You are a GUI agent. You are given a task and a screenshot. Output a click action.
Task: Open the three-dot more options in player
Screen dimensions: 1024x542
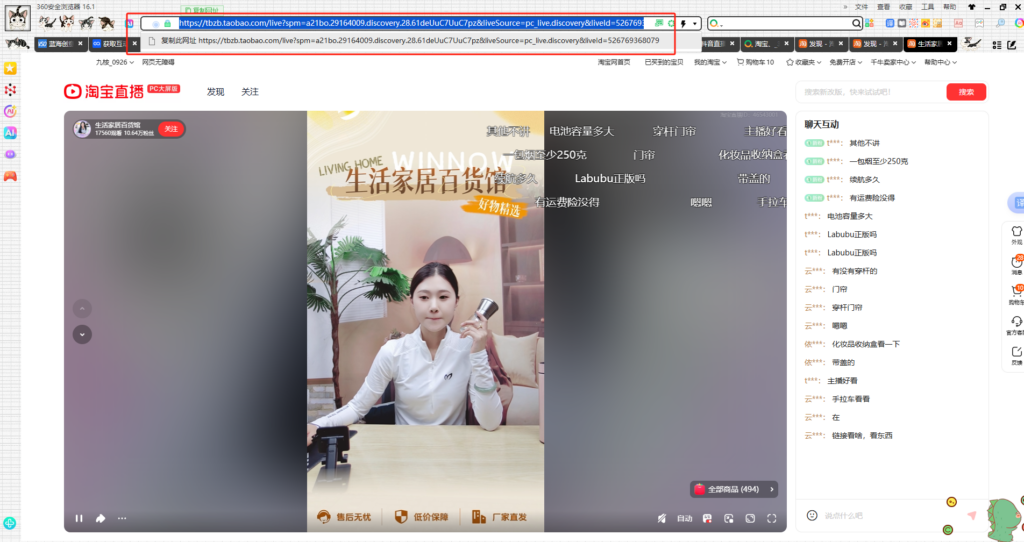122,518
